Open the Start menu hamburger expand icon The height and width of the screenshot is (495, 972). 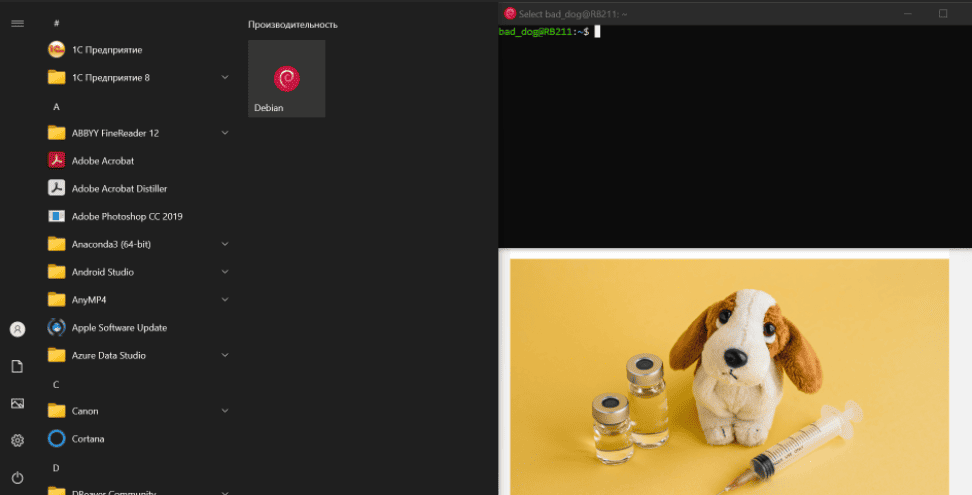coord(17,24)
